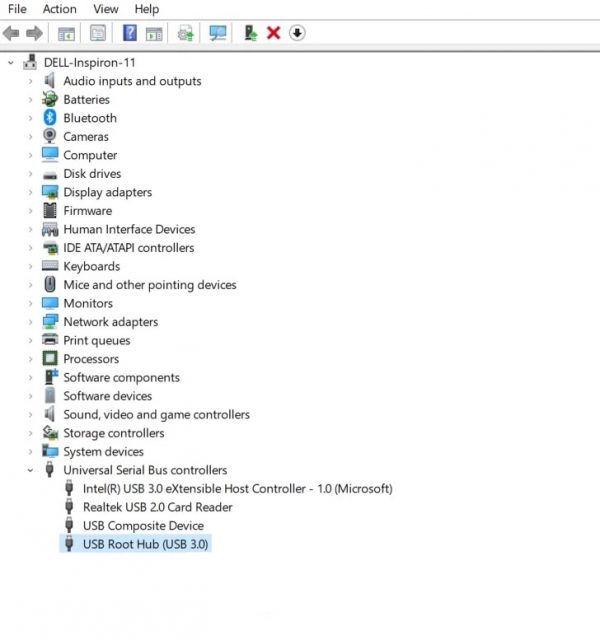Screen dimensions: 600x640
Task: Expand the Display adapters category
Action: 31,192
